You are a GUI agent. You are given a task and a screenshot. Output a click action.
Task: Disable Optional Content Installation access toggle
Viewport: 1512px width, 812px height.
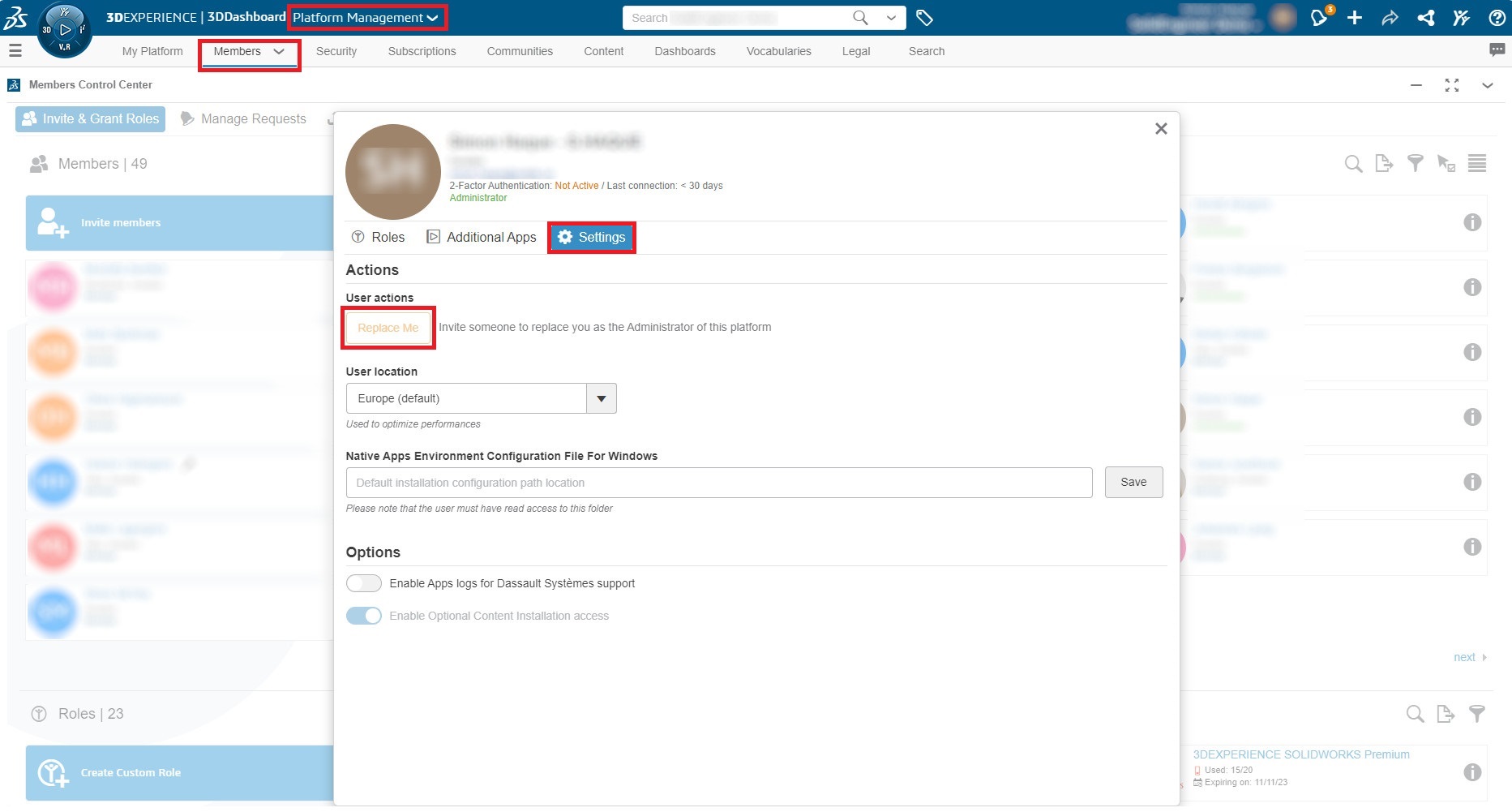coord(363,616)
